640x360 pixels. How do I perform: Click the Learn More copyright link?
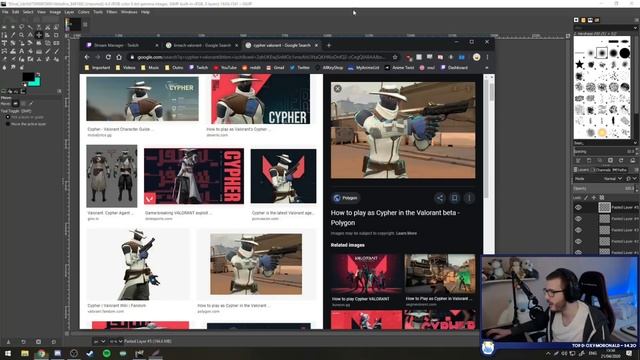pyautogui.click(x=406, y=233)
